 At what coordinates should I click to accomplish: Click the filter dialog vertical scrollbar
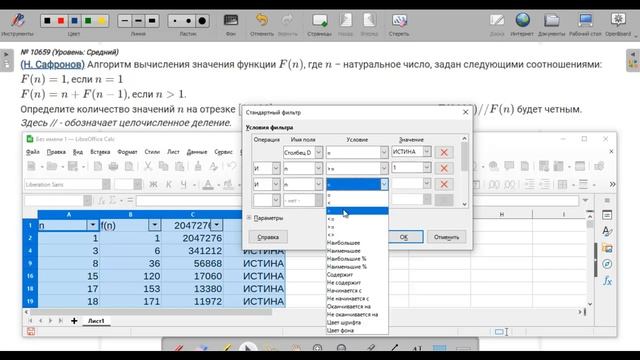tap(464, 171)
